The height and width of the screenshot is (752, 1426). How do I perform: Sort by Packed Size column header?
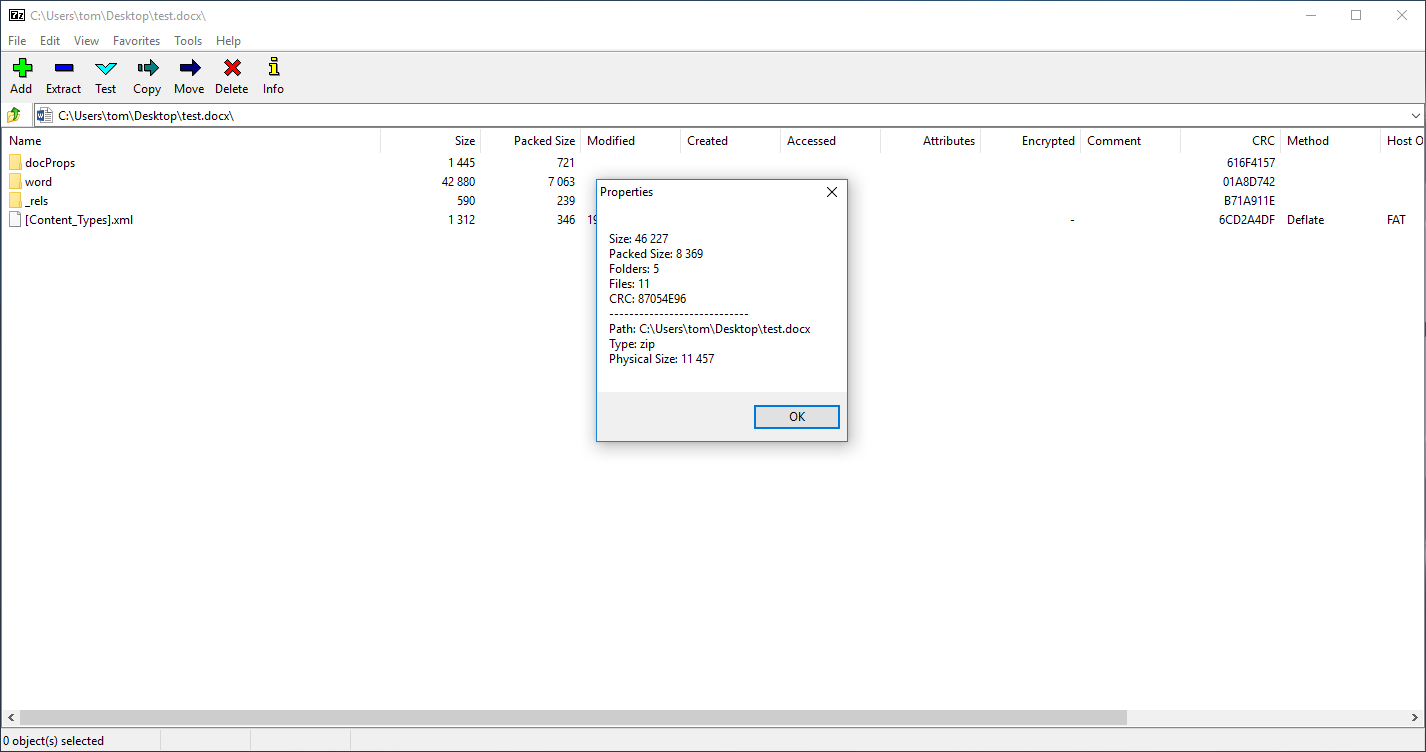[530, 141]
